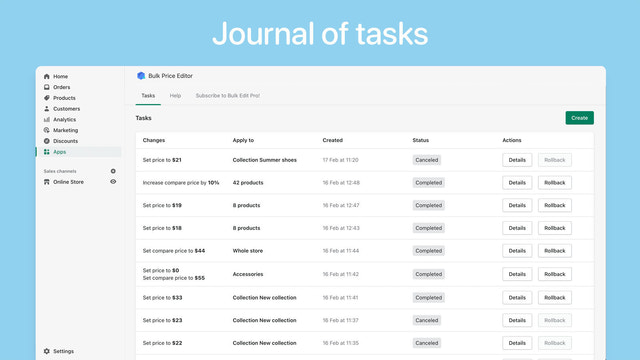Open Details for Set price to $21
The image size is (640, 360).
click(517, 160)
